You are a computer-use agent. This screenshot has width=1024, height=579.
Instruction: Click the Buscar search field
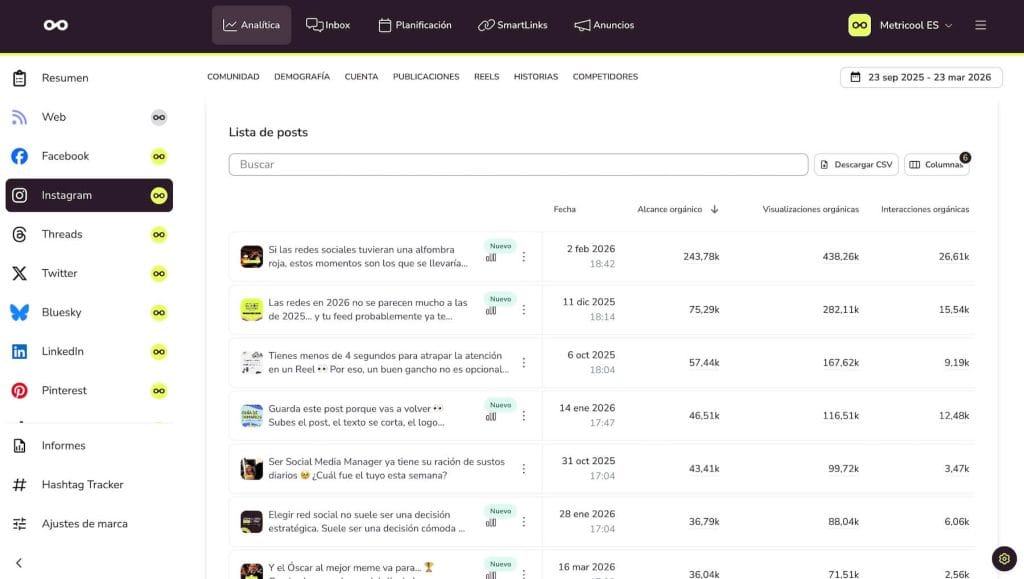(x=518, y=165)
